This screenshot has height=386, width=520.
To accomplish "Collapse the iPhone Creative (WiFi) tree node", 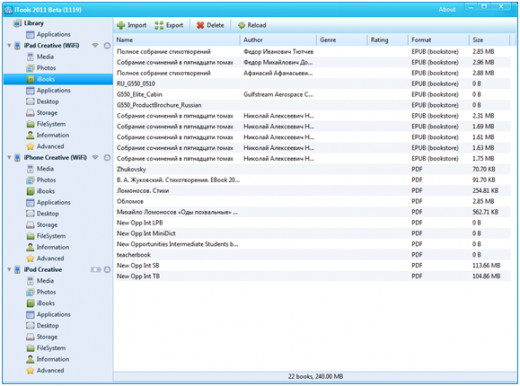I will pyautogui.click(x=9, y=157).
